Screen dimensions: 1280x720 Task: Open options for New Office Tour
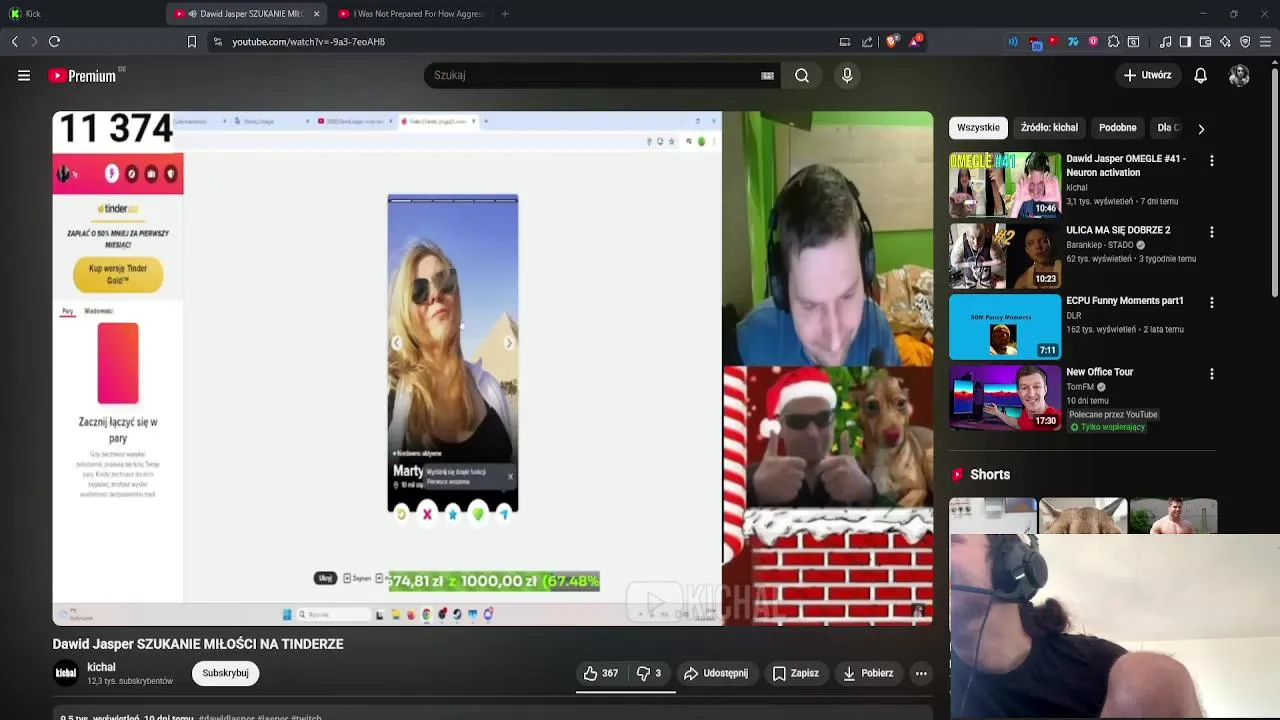1212,373
